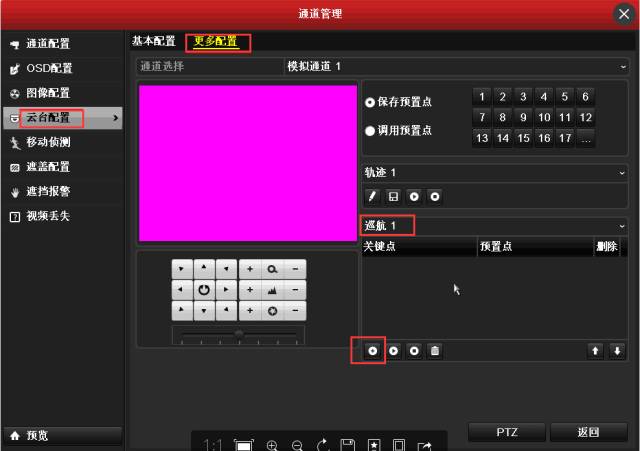Pan the PTZ camera left
Screen dimensions: 640x451
(182, 290)
